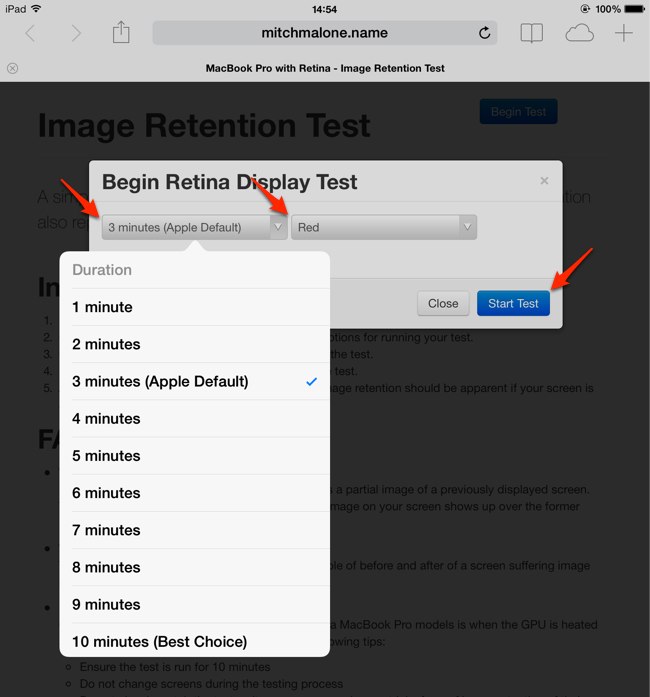Image resolution: width=650 pixels, height=697 pixels.
Task: Choose 10 minutes (Best Choice) option
Action: (x=195, y=641)
